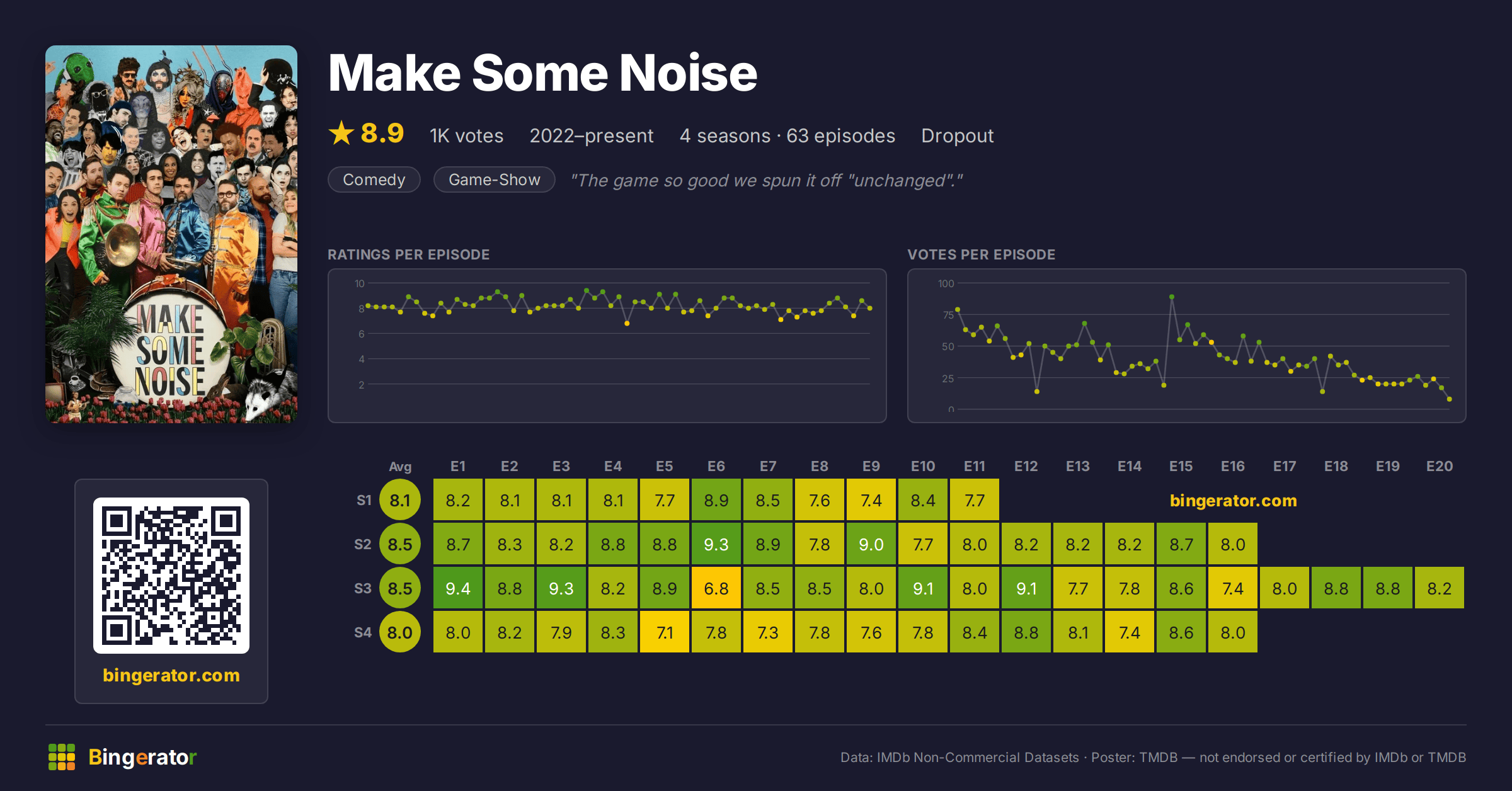1512x791 pixels.
Task: Click the S3 E6 orange 6.8 cell
Action: point(716,588)
